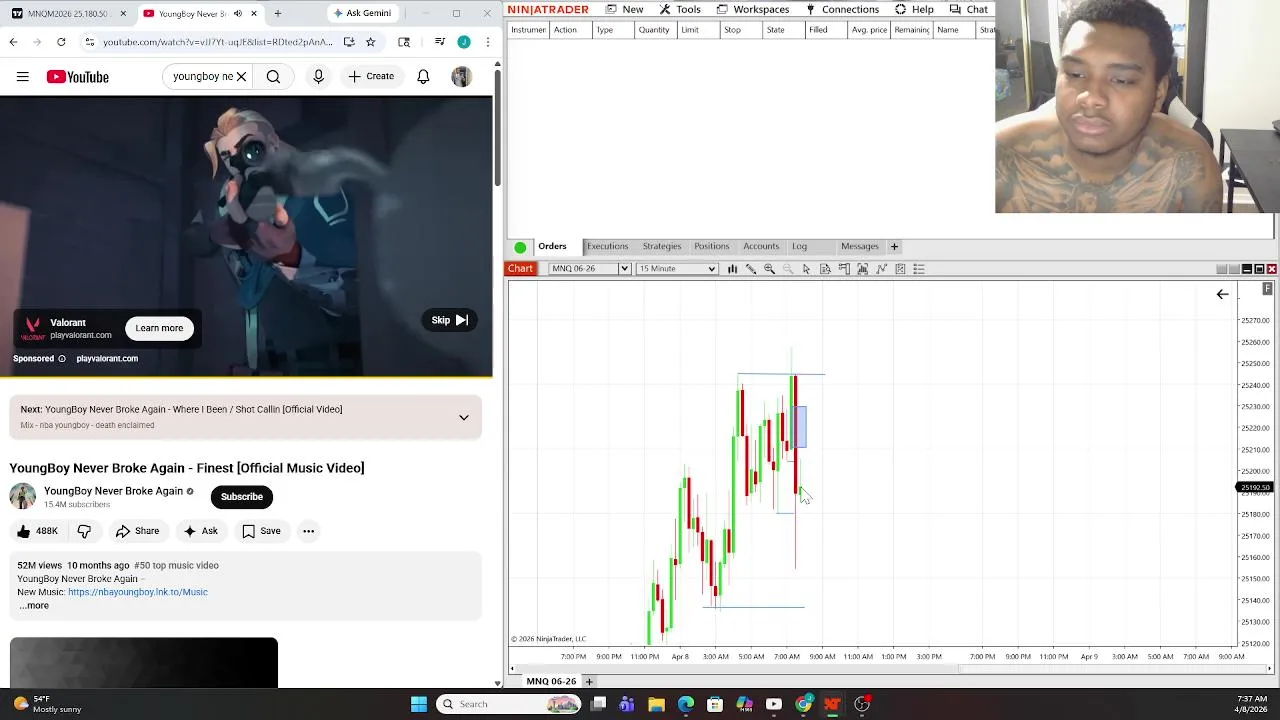Screen dimensions: 1280x720
Task: Mute the YoungBoy tab via speaker icon
Action: pos(237,13)
